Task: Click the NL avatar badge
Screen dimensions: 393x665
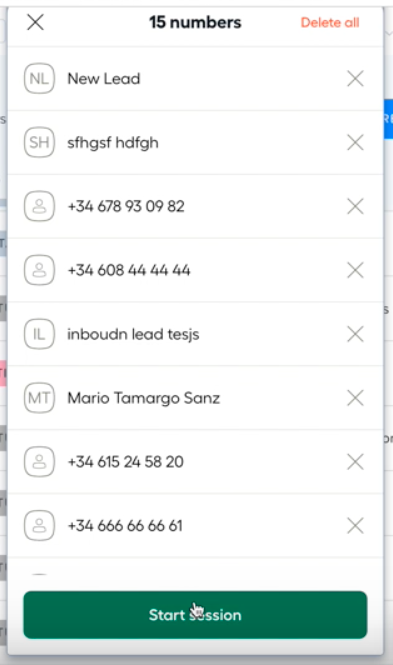Action: tap(39, 78)
